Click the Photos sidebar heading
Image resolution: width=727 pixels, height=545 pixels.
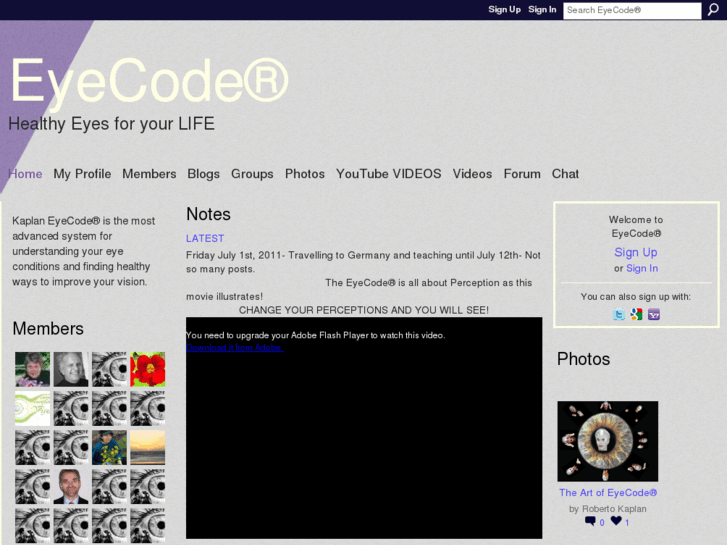tap(583, 359)
